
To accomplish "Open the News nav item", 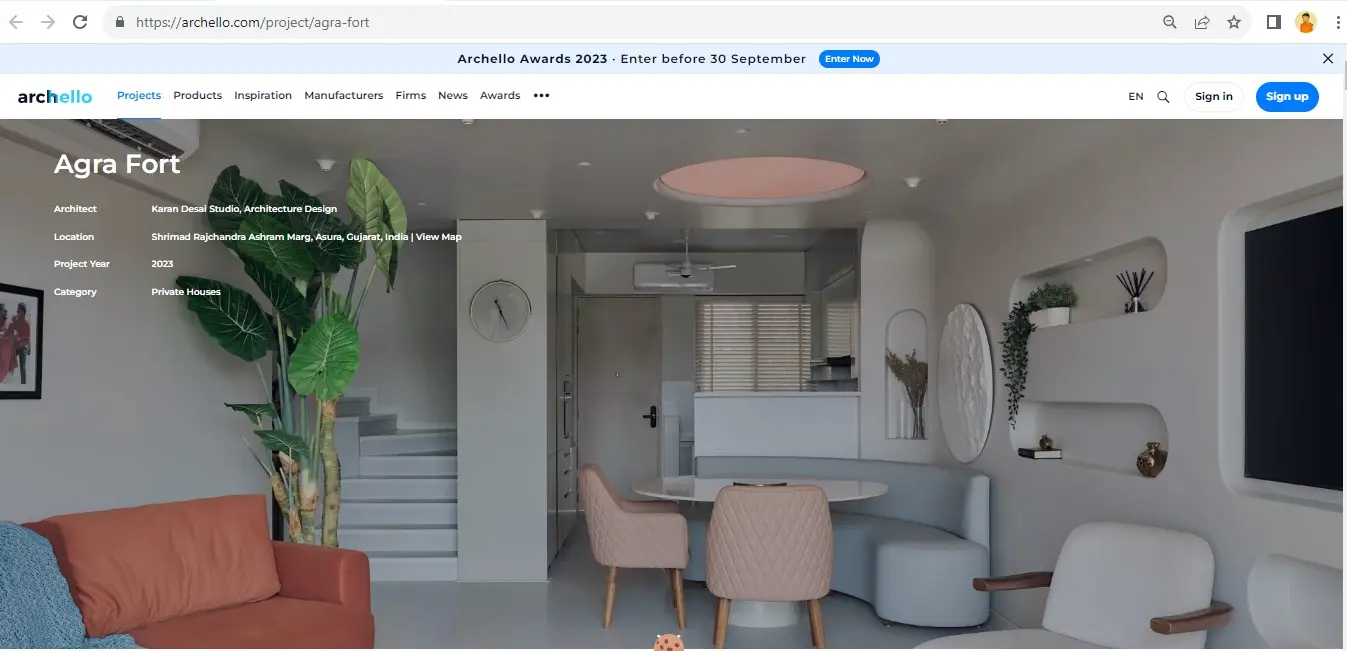I will [453, 96].
